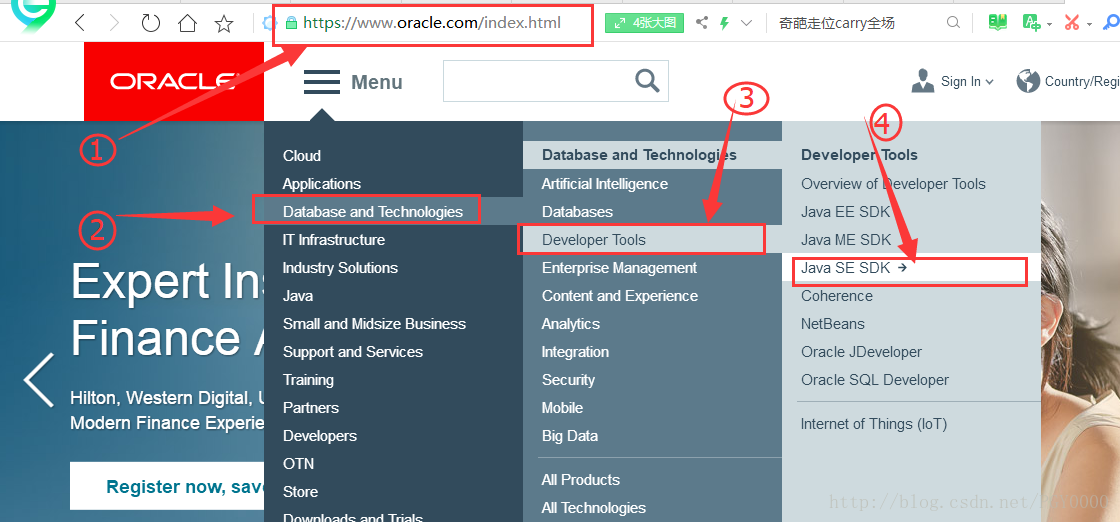Click the Country/Region globe icon
Screen dimensions: 1120x522
click(1028, 81)
